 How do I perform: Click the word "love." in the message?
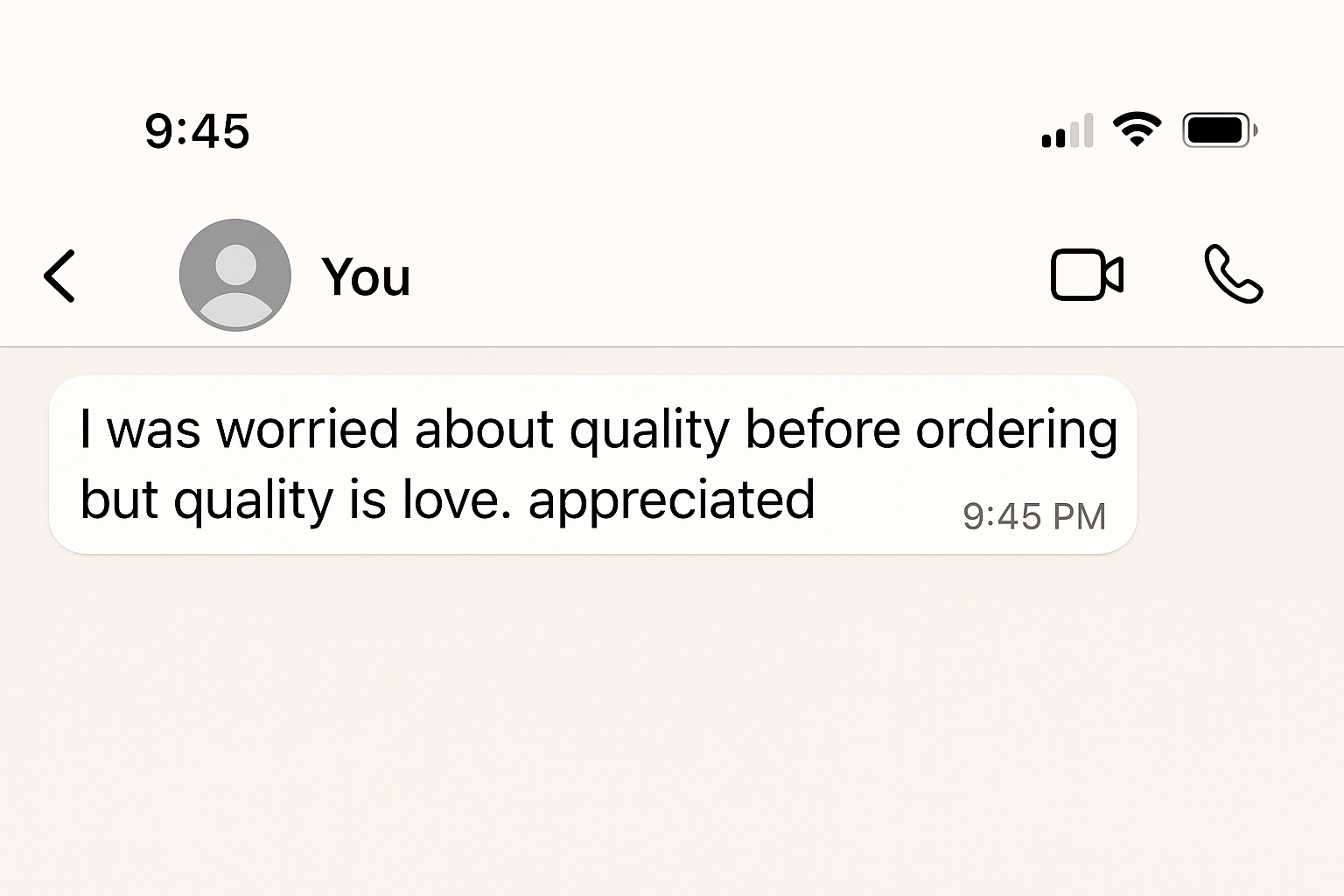click(457, 500)
